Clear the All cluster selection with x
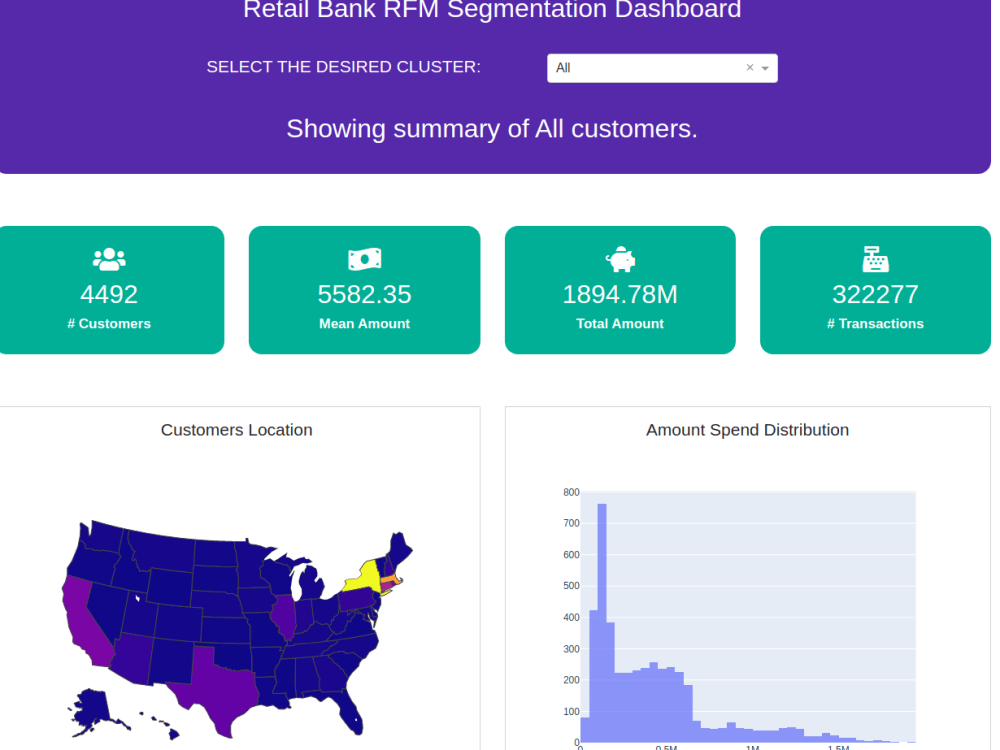This screenshot has width=1000, height=750. [750, 68]
